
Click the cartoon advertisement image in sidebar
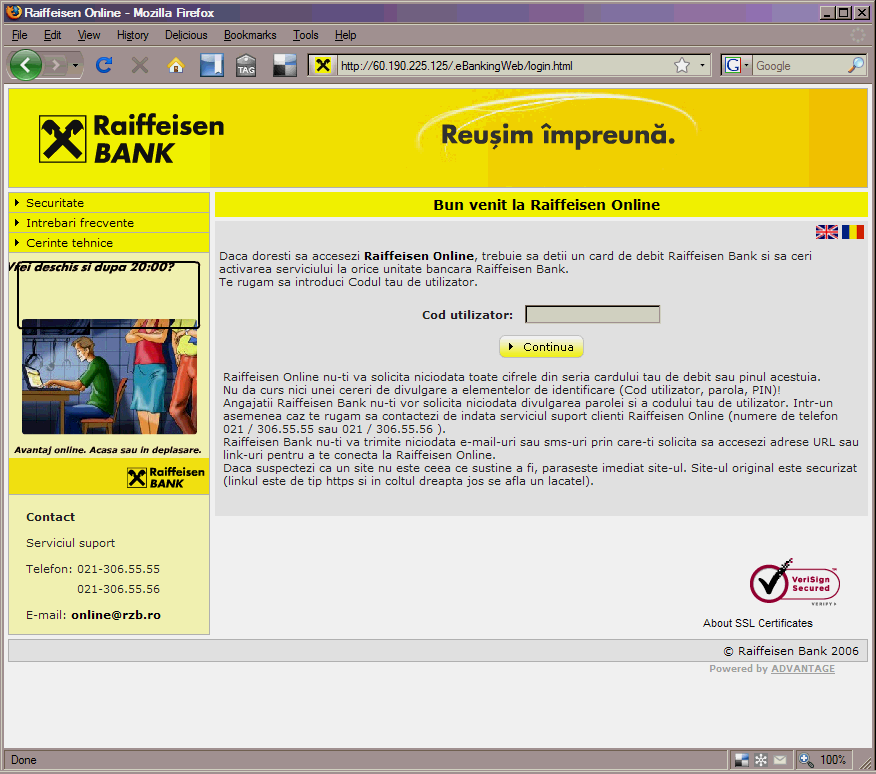point(110,376)
